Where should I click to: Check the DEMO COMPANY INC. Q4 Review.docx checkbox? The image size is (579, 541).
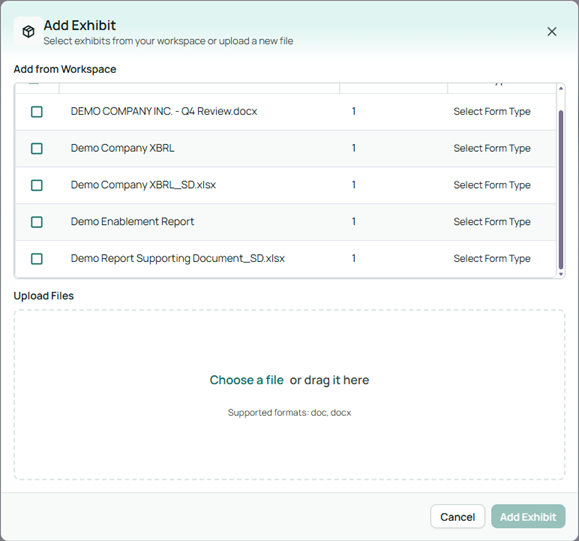click(37, 112)
